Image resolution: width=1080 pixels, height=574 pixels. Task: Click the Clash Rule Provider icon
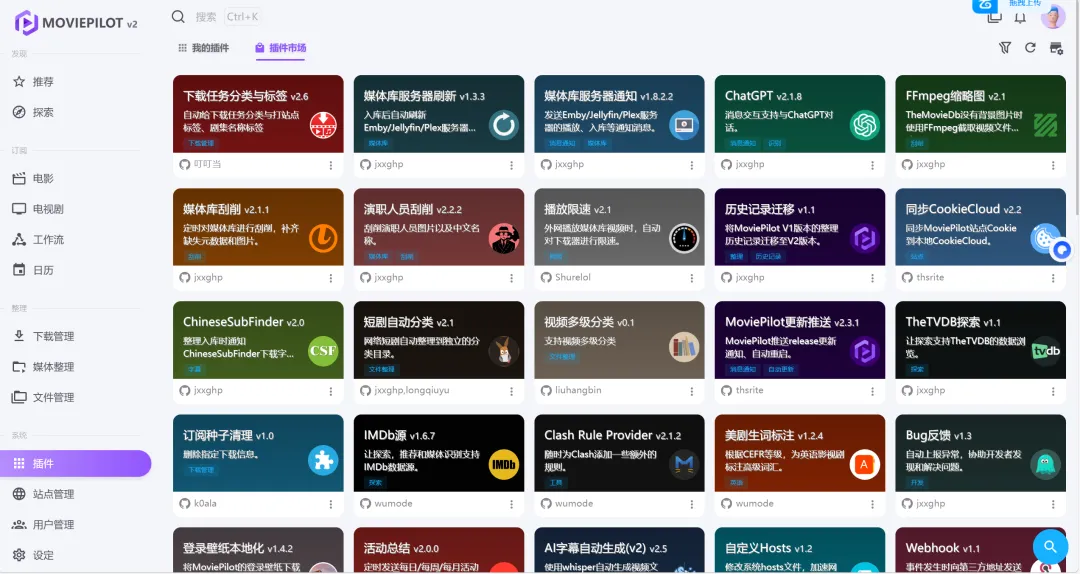pyautogui.click(x=685, y=464)
